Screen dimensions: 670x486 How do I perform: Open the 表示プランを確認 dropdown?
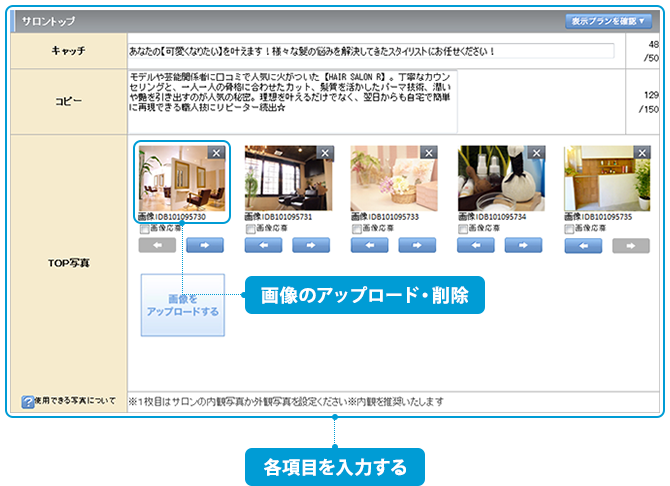(611, 20)
